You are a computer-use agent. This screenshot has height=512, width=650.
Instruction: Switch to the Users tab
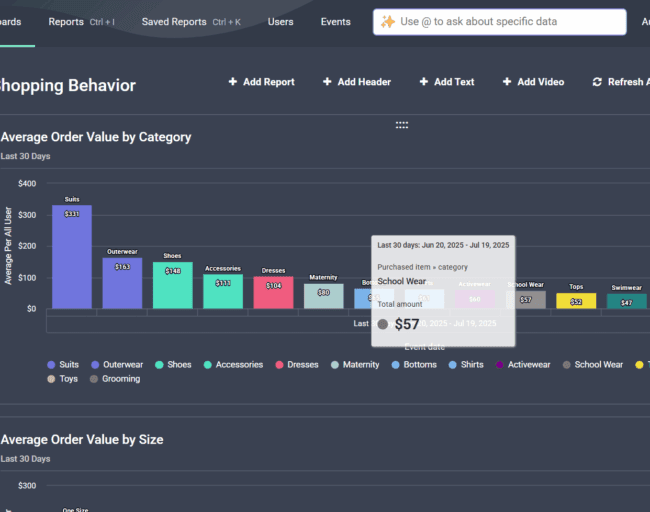tap(281, 22)
